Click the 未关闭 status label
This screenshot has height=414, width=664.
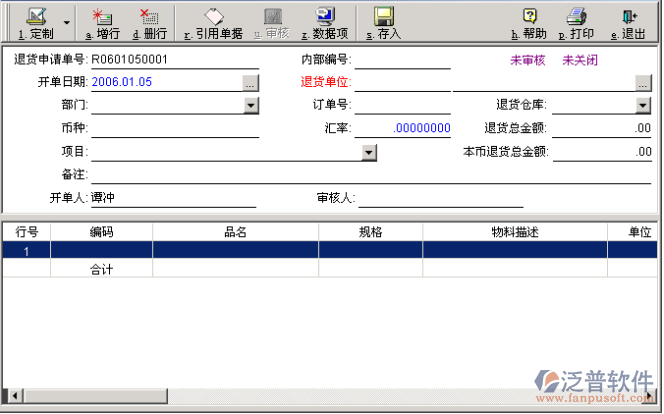(580, 61)
